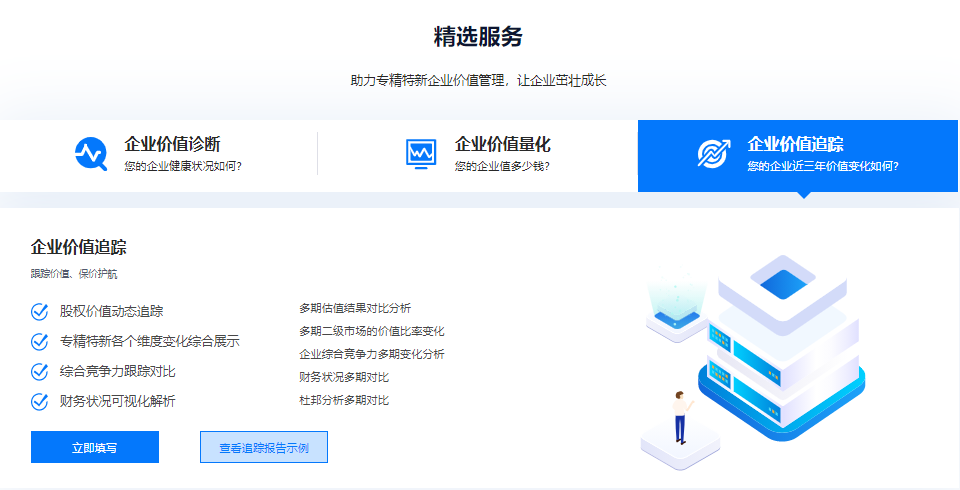Screen dimensions: 960x490
Task: Click 杜邦分析多期对比 item
Action: point(344,400)
